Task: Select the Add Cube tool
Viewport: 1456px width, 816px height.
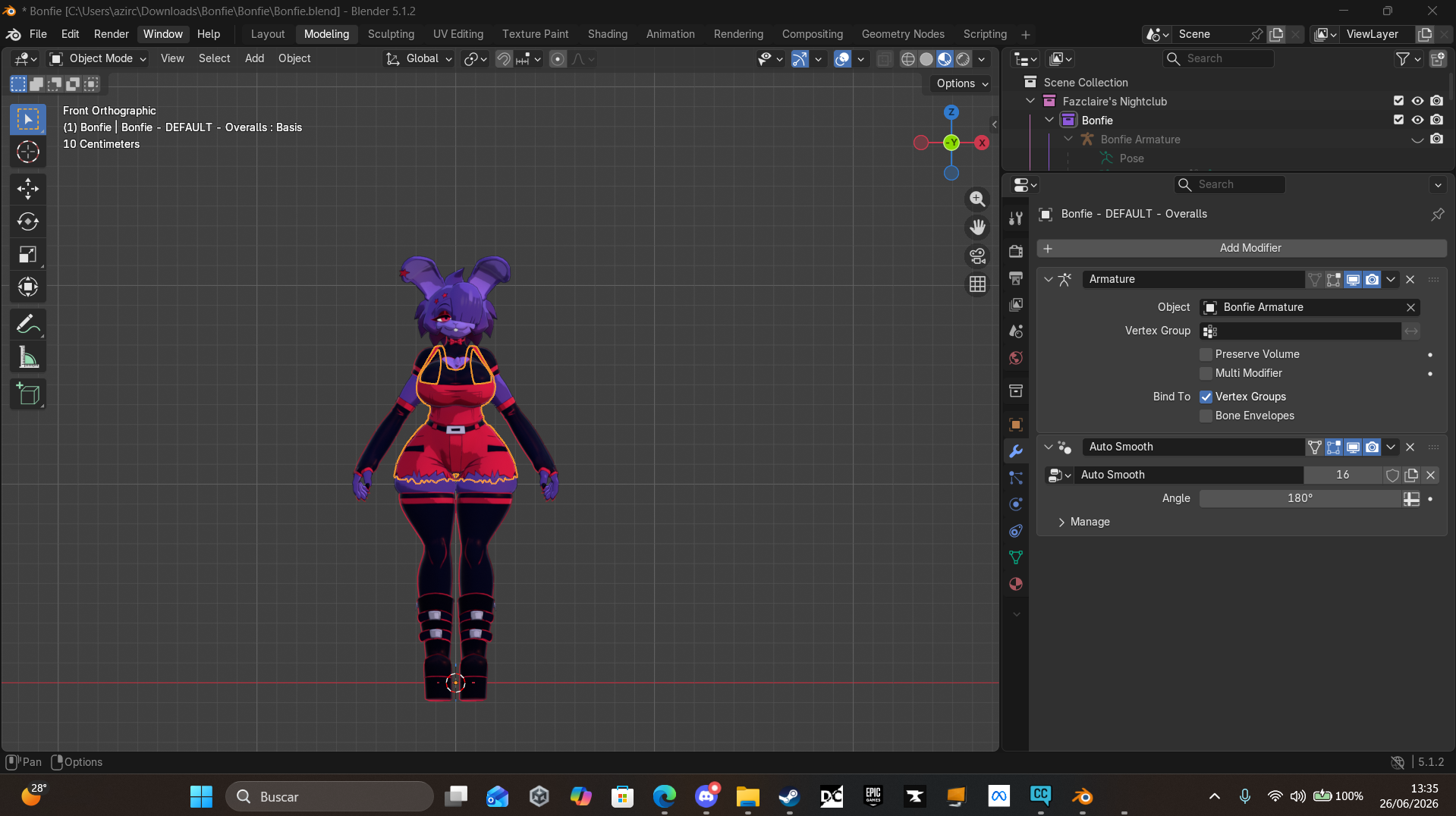Action: tap(28, 394)
